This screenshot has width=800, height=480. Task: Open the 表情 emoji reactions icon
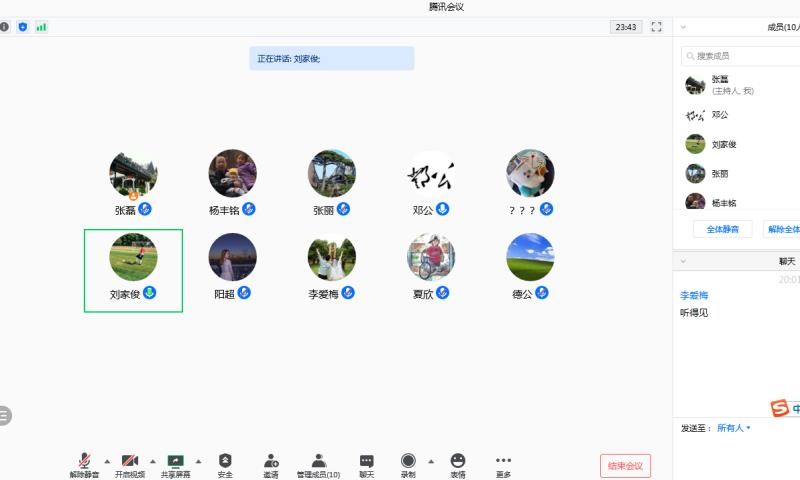point(457,464)
